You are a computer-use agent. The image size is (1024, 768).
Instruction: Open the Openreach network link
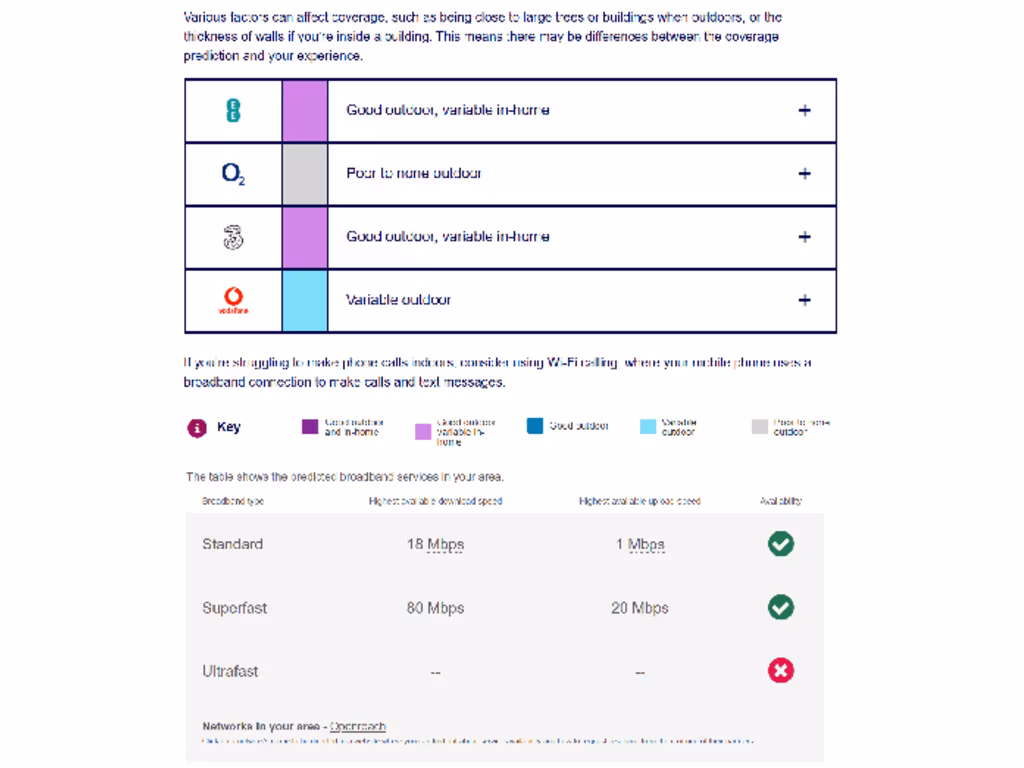[358, 727]
